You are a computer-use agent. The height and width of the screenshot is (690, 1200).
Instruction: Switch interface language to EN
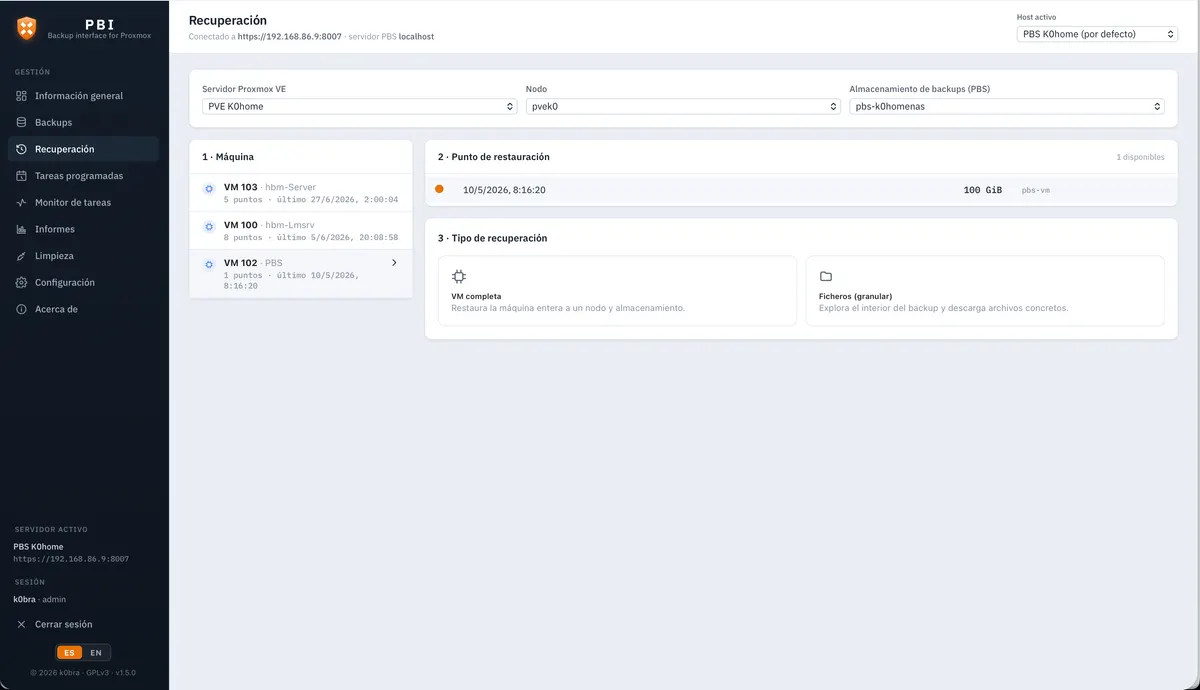96,653
